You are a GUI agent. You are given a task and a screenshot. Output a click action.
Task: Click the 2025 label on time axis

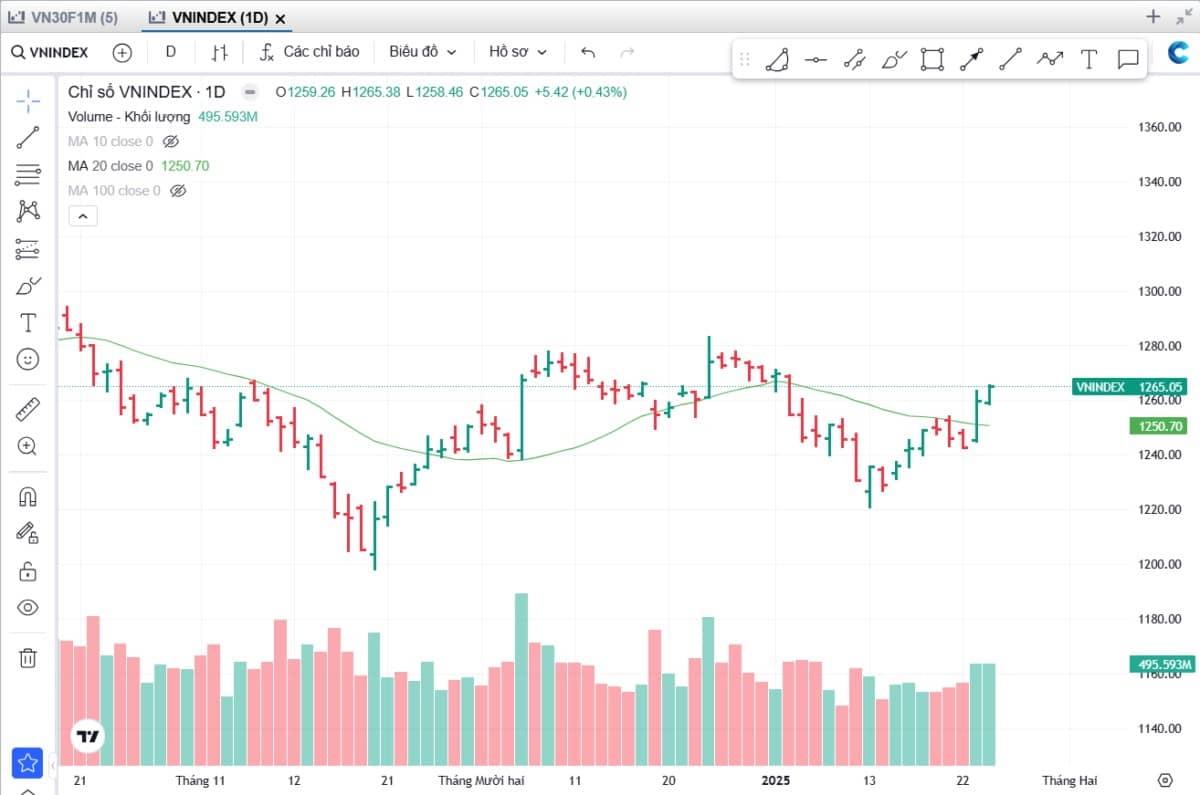pos(776,780)
